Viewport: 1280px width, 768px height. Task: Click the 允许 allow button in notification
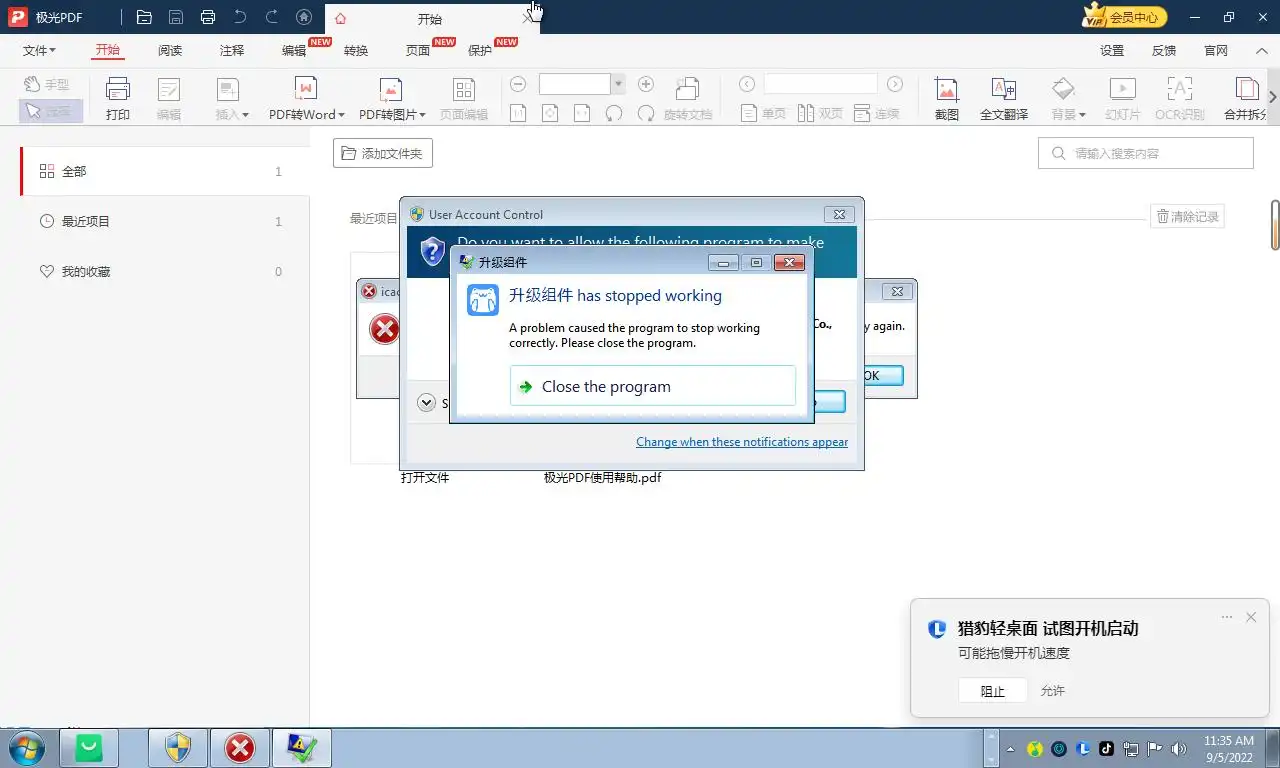point(1053,691)
